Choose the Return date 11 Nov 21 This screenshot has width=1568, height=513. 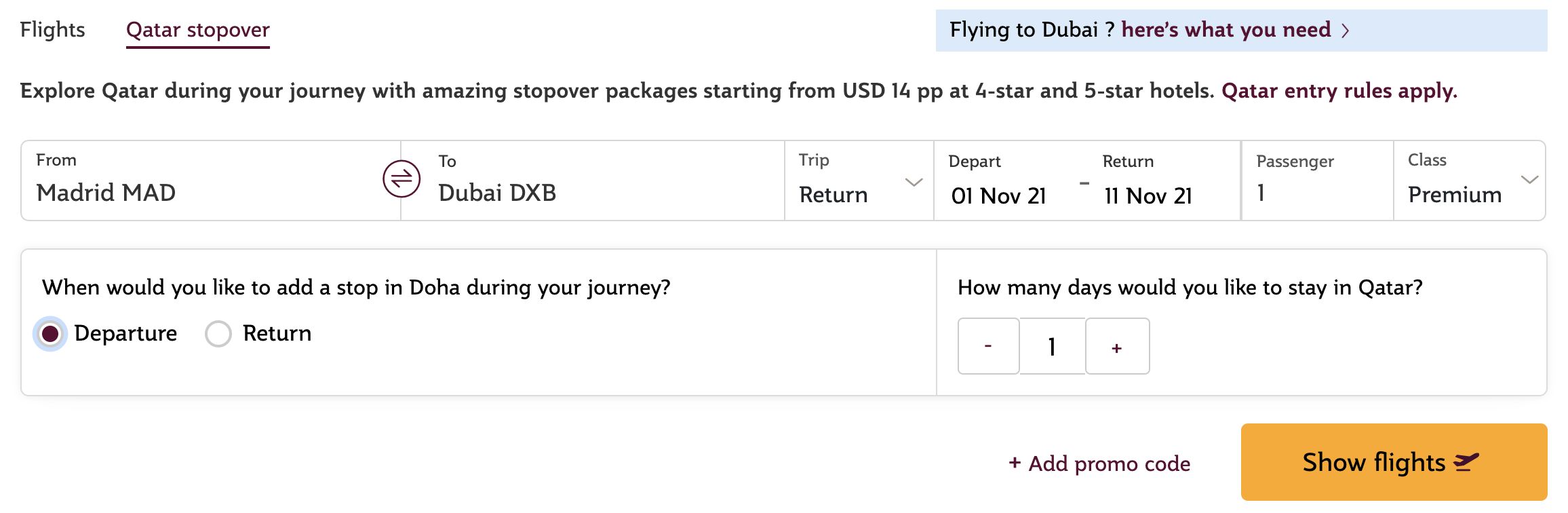point(1148,196)
